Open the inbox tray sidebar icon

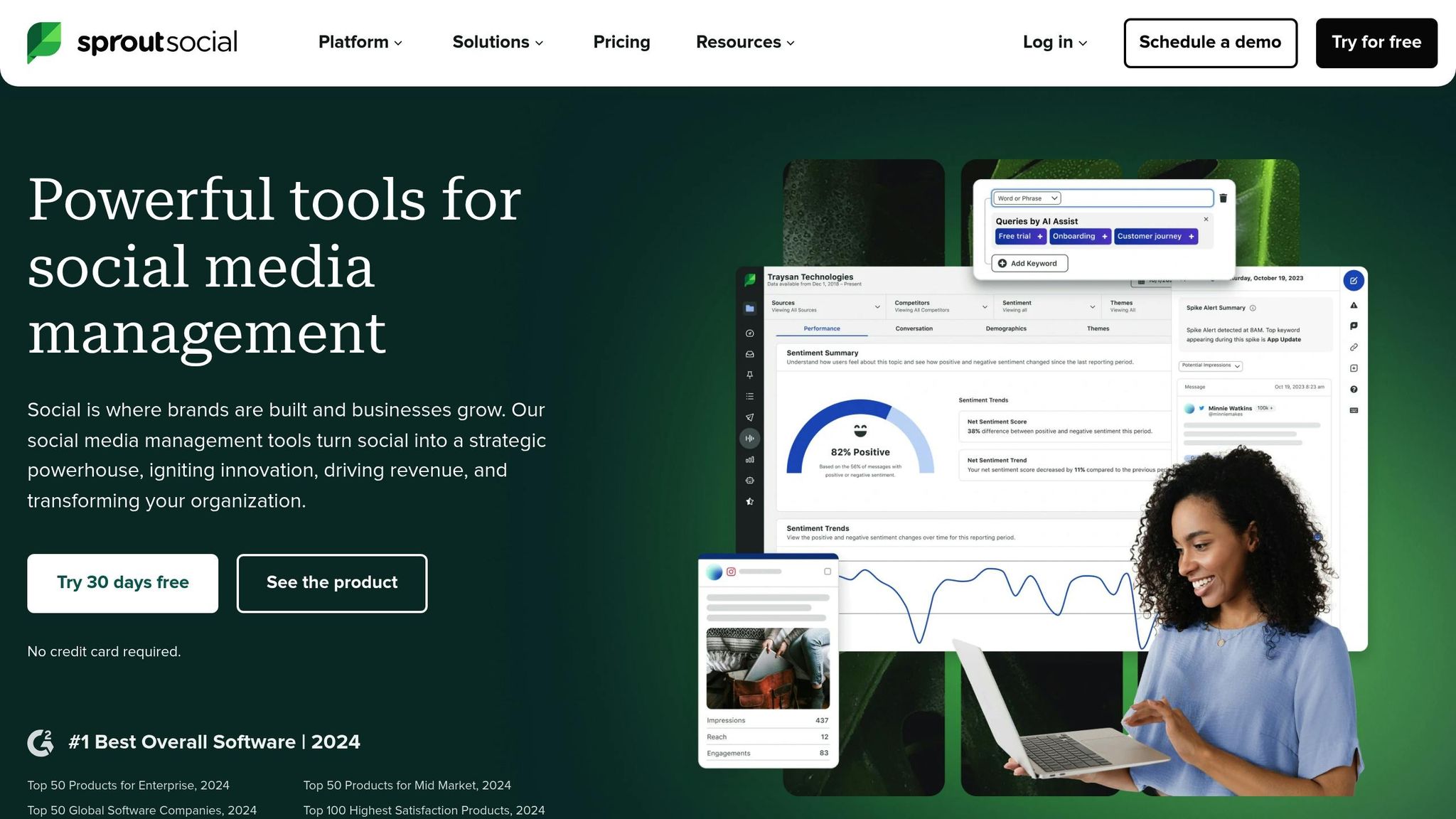coord(749,354)
